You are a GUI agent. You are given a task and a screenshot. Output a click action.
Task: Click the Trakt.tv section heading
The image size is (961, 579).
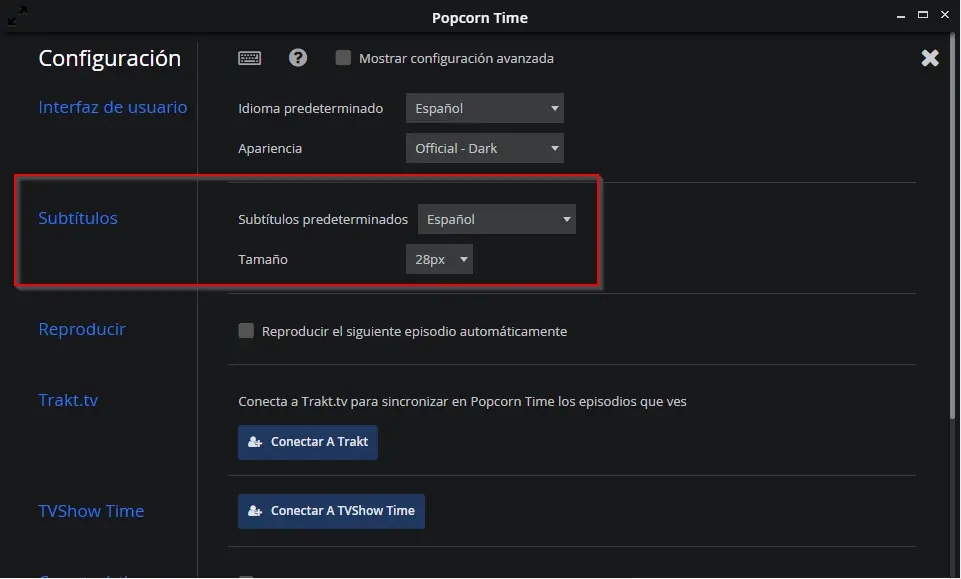coord(68,400)
